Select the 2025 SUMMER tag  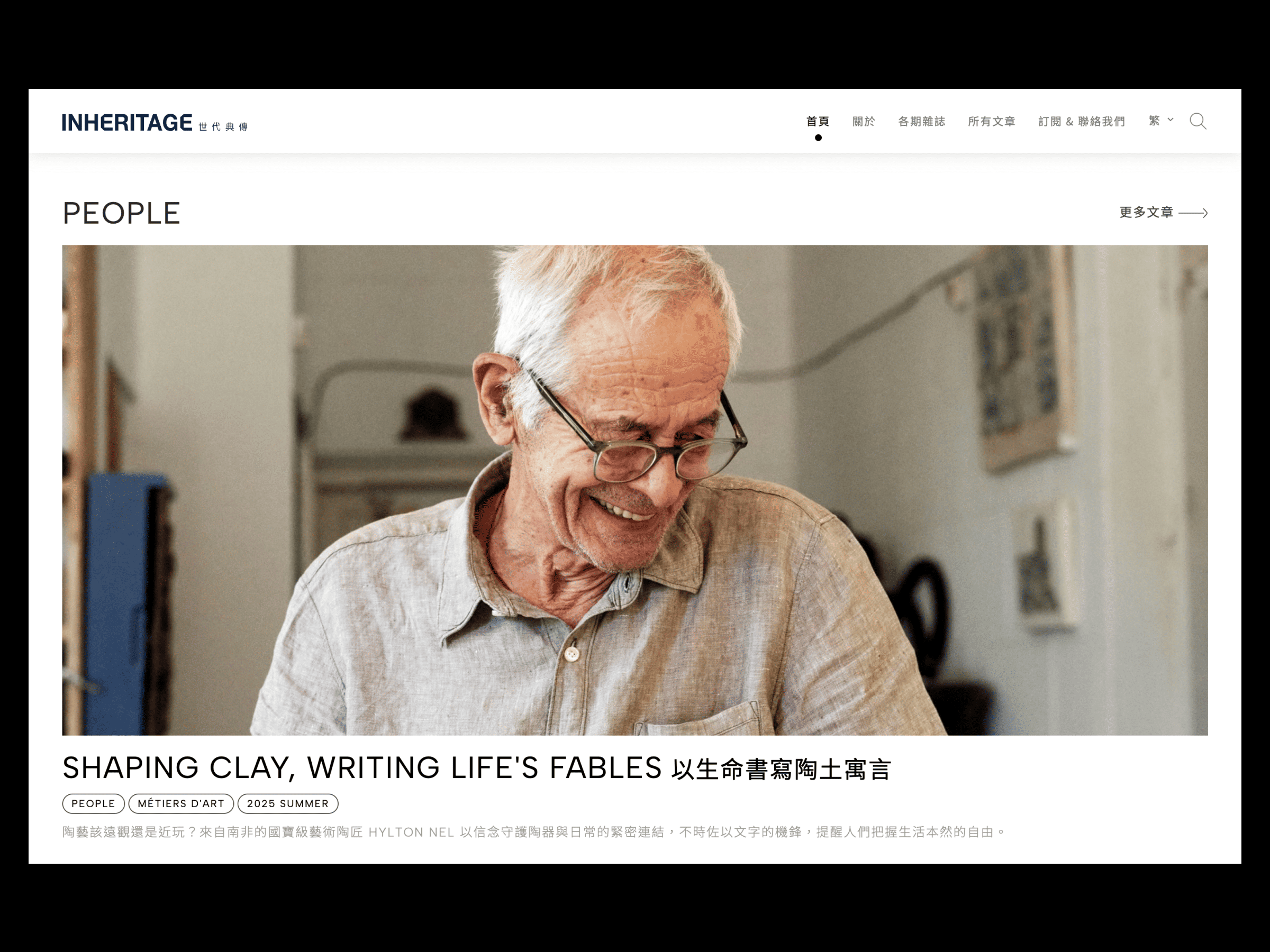pyautogui.click(x=288, y=803)
